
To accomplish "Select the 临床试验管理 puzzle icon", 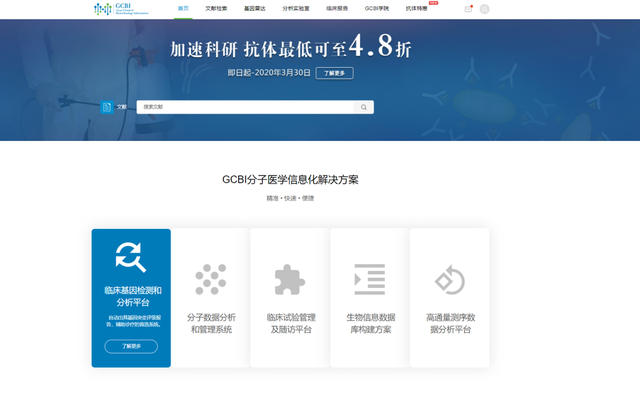I will (x=290, y=280).
